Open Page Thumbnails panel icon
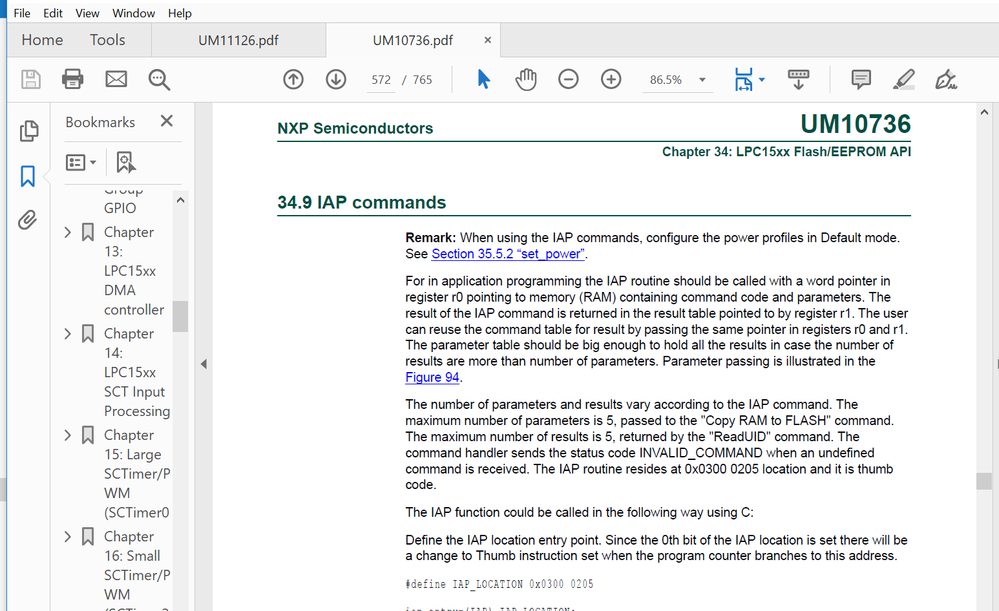 click(28, 131)
